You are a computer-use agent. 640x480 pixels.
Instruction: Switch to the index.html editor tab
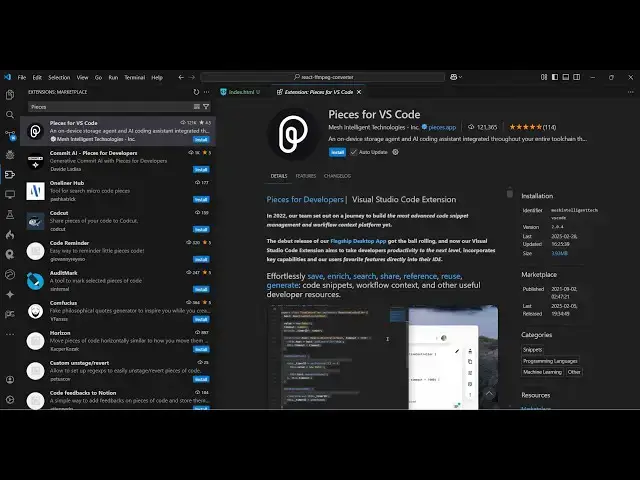pos(241,92)
